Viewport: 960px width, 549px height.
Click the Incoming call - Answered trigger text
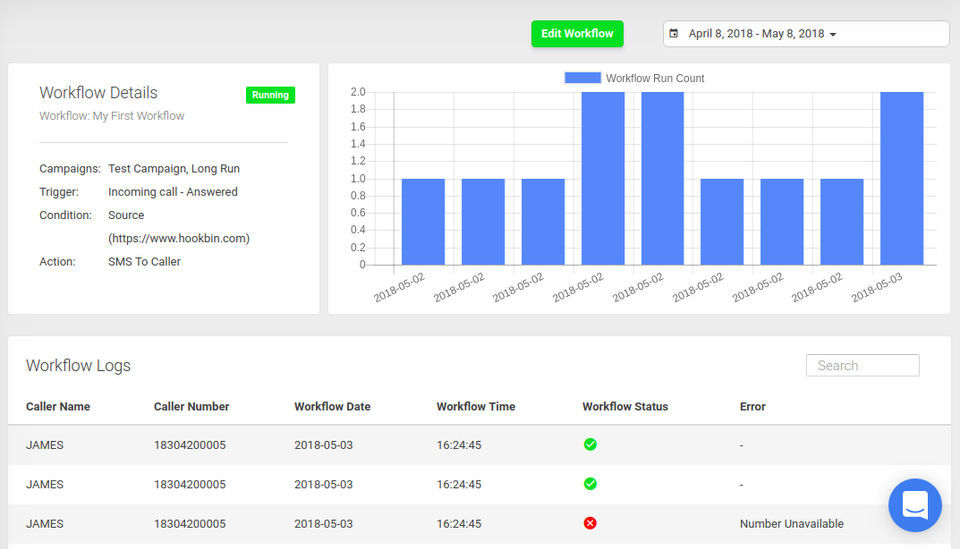tap(173, 192)
